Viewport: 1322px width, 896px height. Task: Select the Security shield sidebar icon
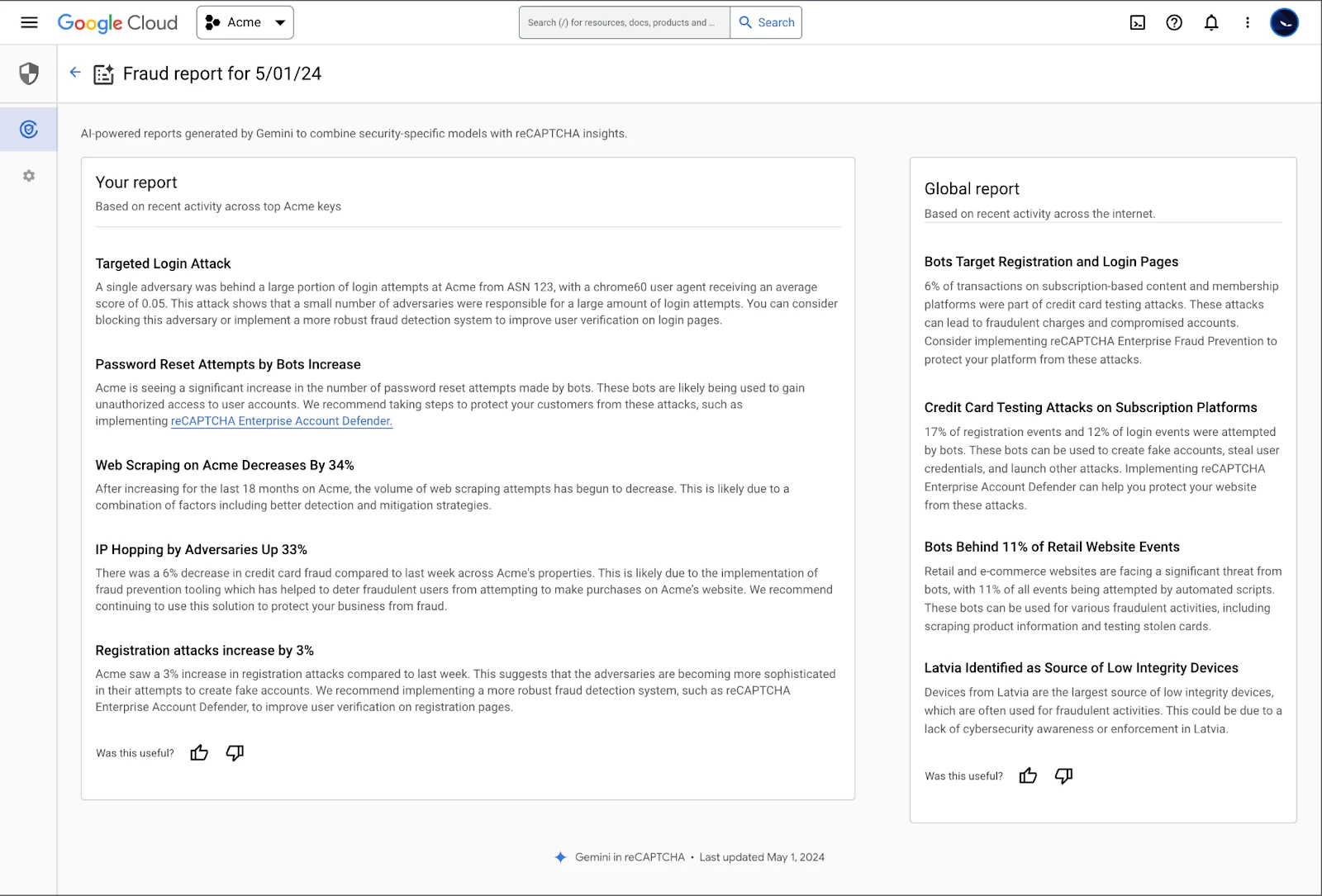(29, 74)
